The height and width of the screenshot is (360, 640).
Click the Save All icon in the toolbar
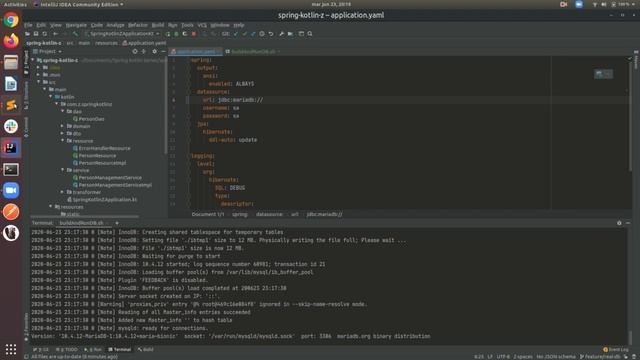click(x=36, y=34)
